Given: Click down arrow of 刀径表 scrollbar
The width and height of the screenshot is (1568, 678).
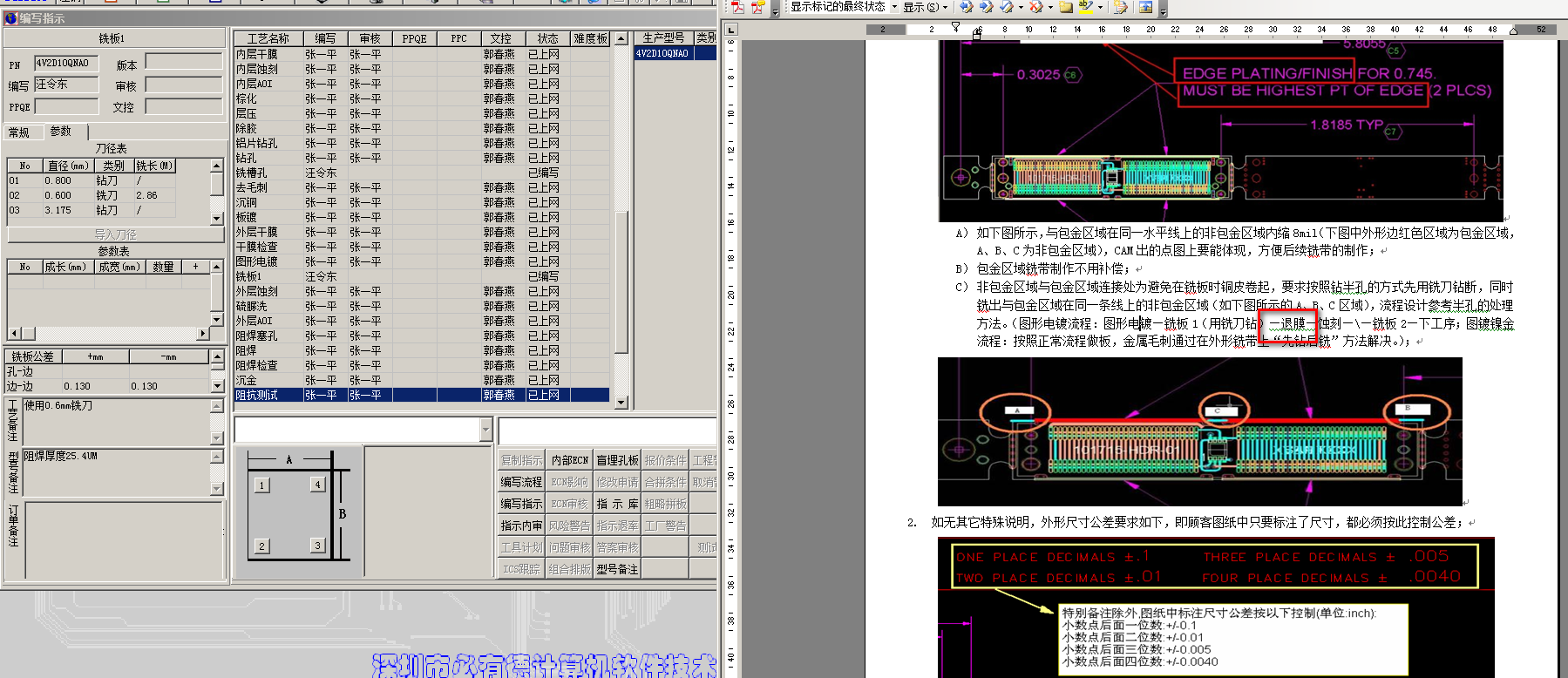Looking at the screenshot, I should (217, 219).
